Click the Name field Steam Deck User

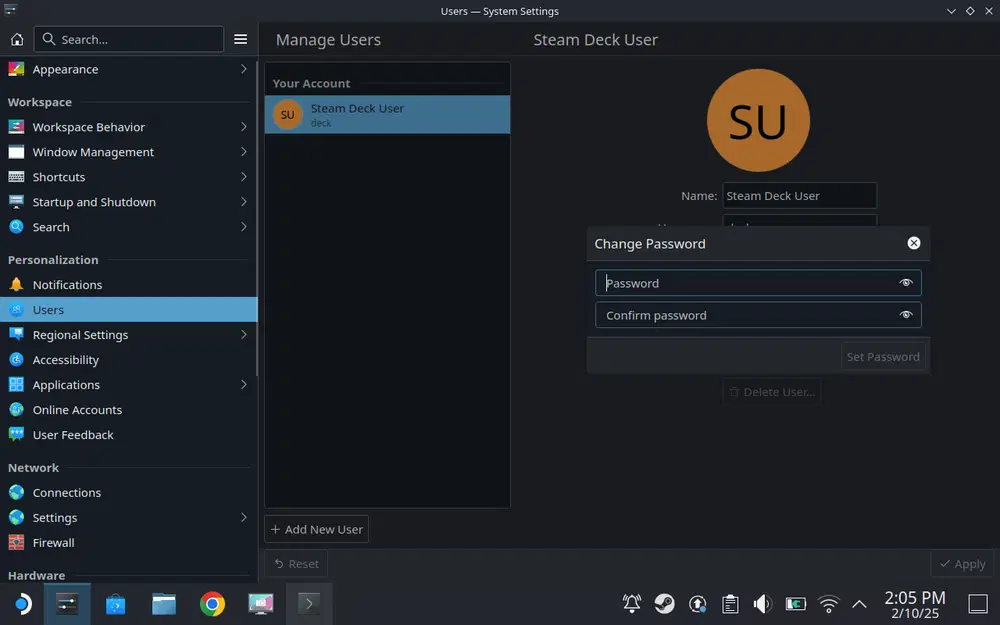(x=799, y=196)
